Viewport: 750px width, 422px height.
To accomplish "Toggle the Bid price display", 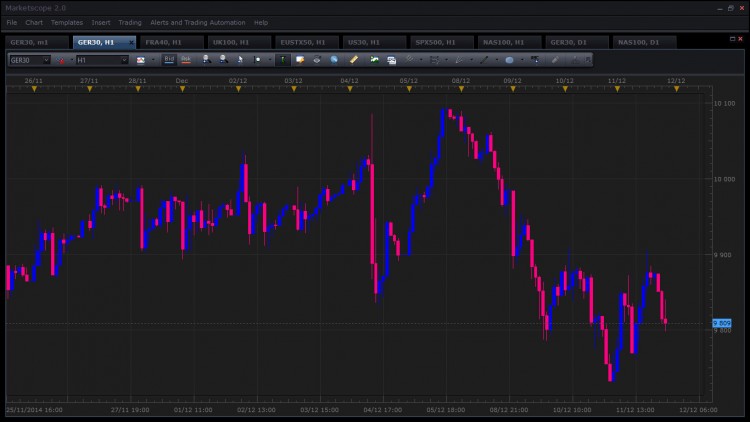I will click(x=169, y=59).
